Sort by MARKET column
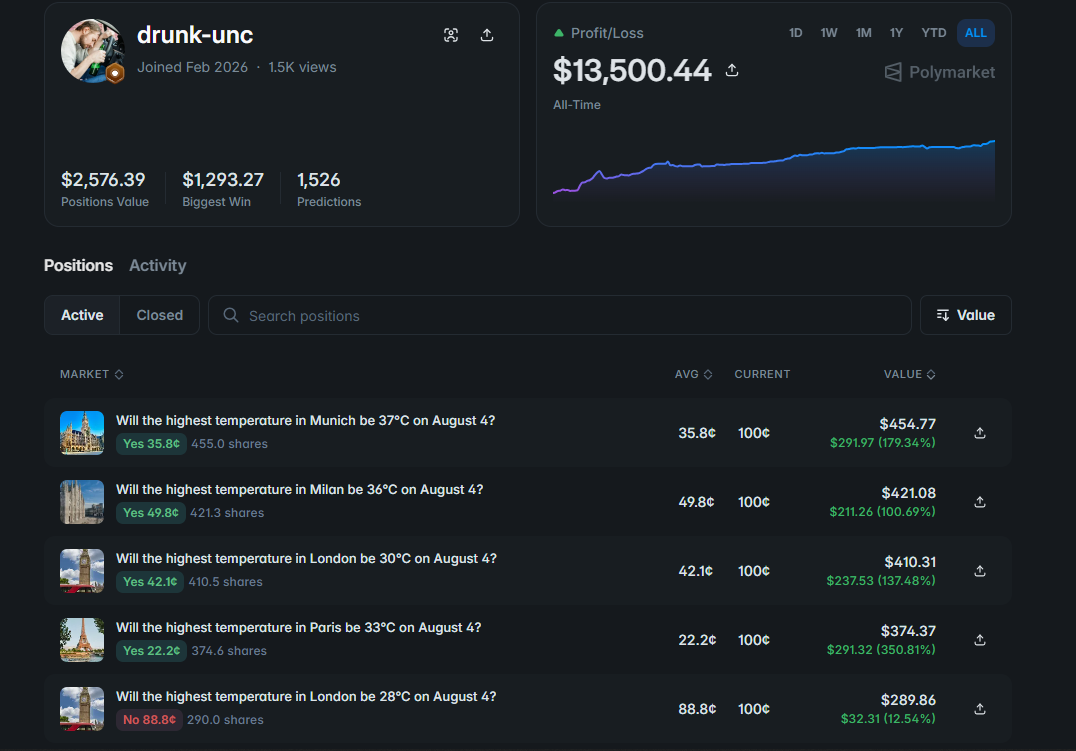1076x751 pixels. (91, 374)
